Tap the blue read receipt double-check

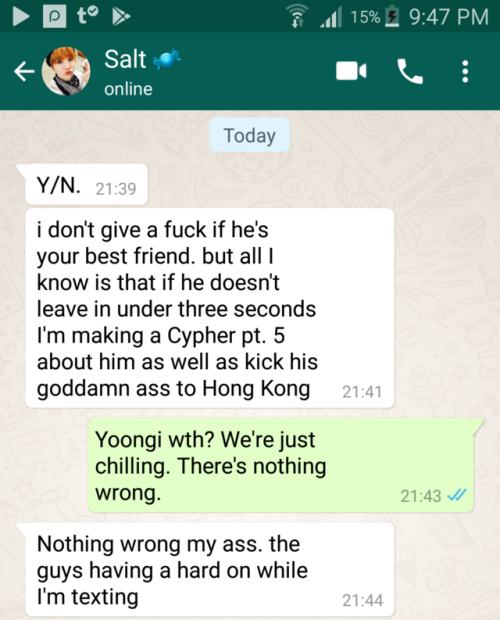pyautogui.click(x=457, y=495)
